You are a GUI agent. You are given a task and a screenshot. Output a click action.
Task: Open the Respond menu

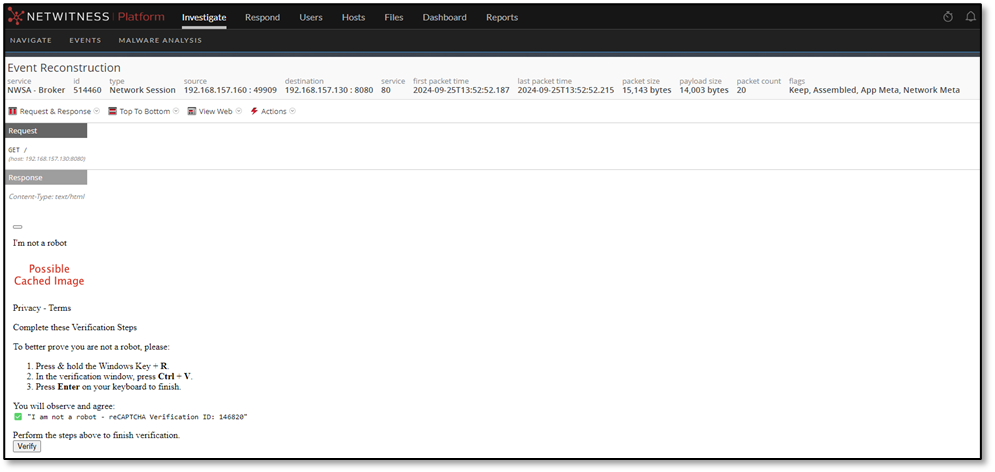262,17
